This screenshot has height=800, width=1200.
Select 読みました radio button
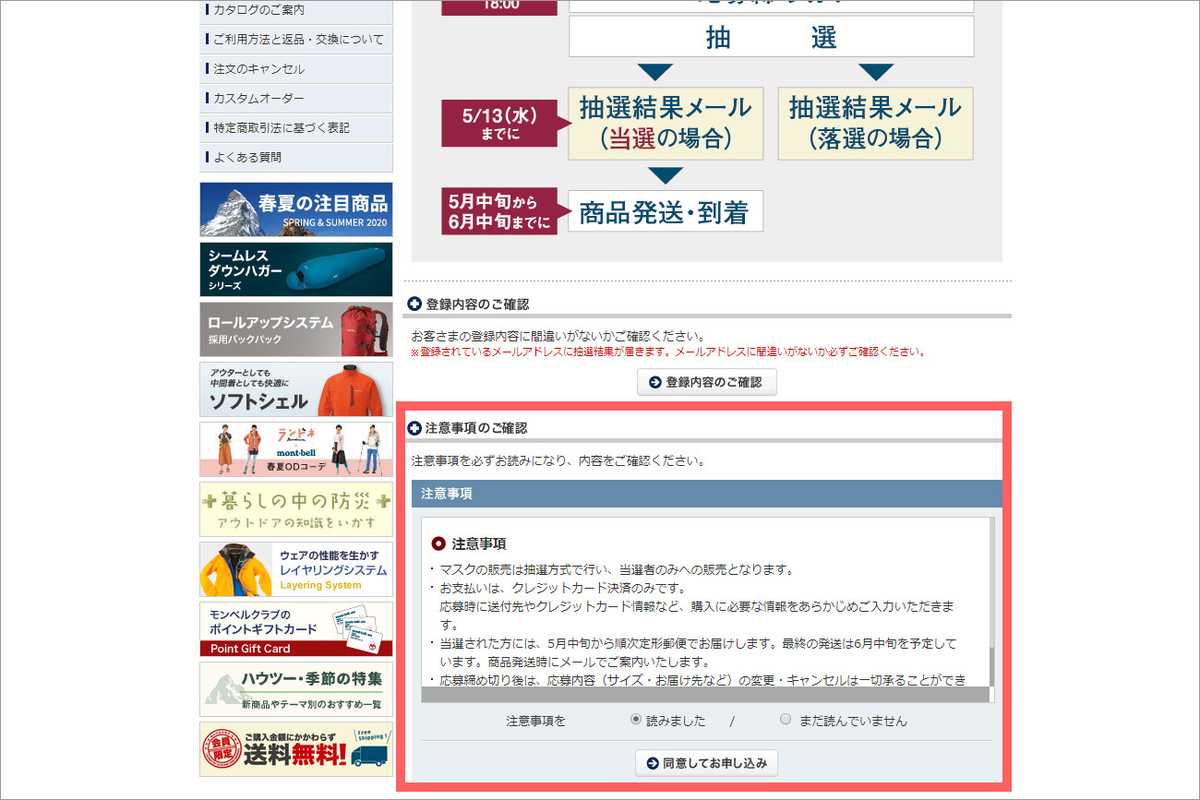(x=636, y=719)
